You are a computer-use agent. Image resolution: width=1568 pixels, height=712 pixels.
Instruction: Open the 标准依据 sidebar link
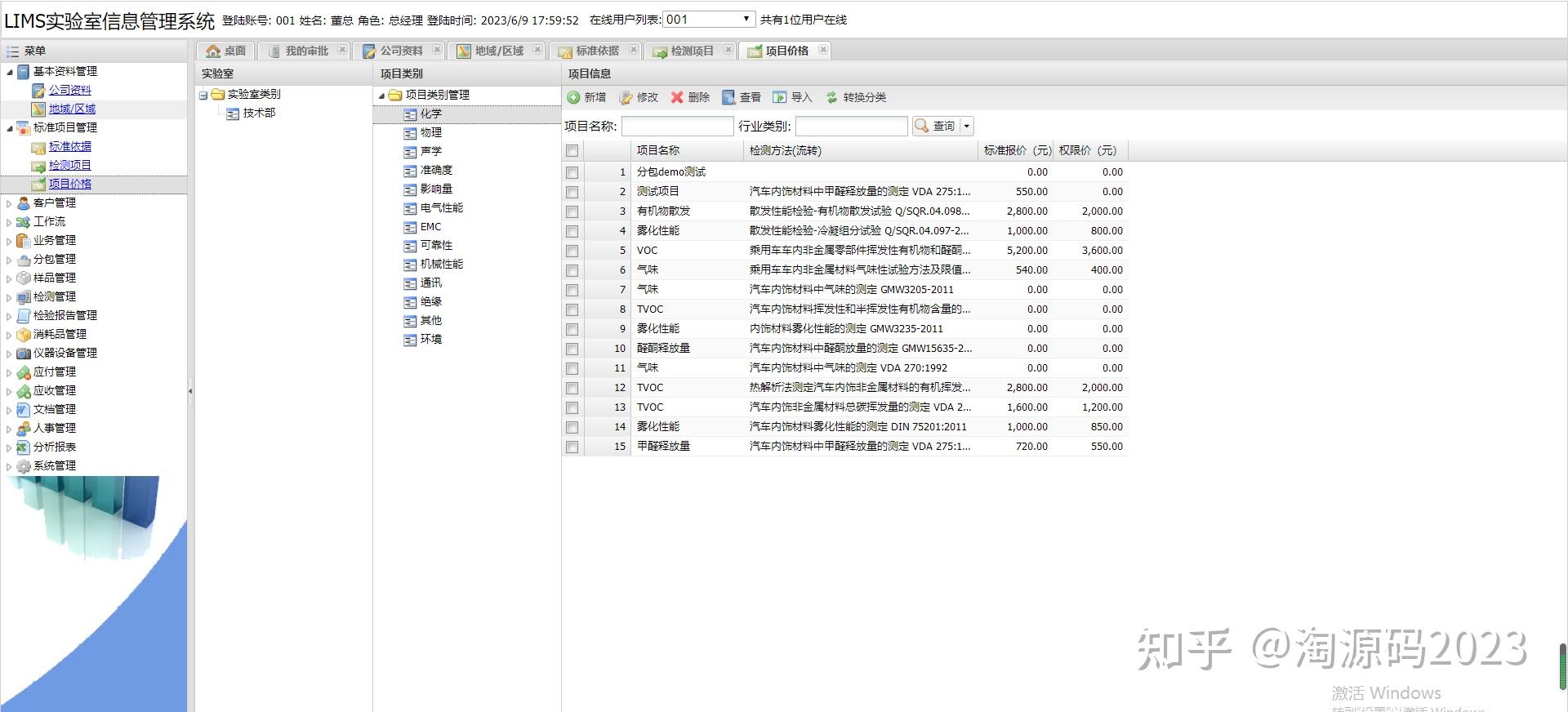click(x=69, y=146)
